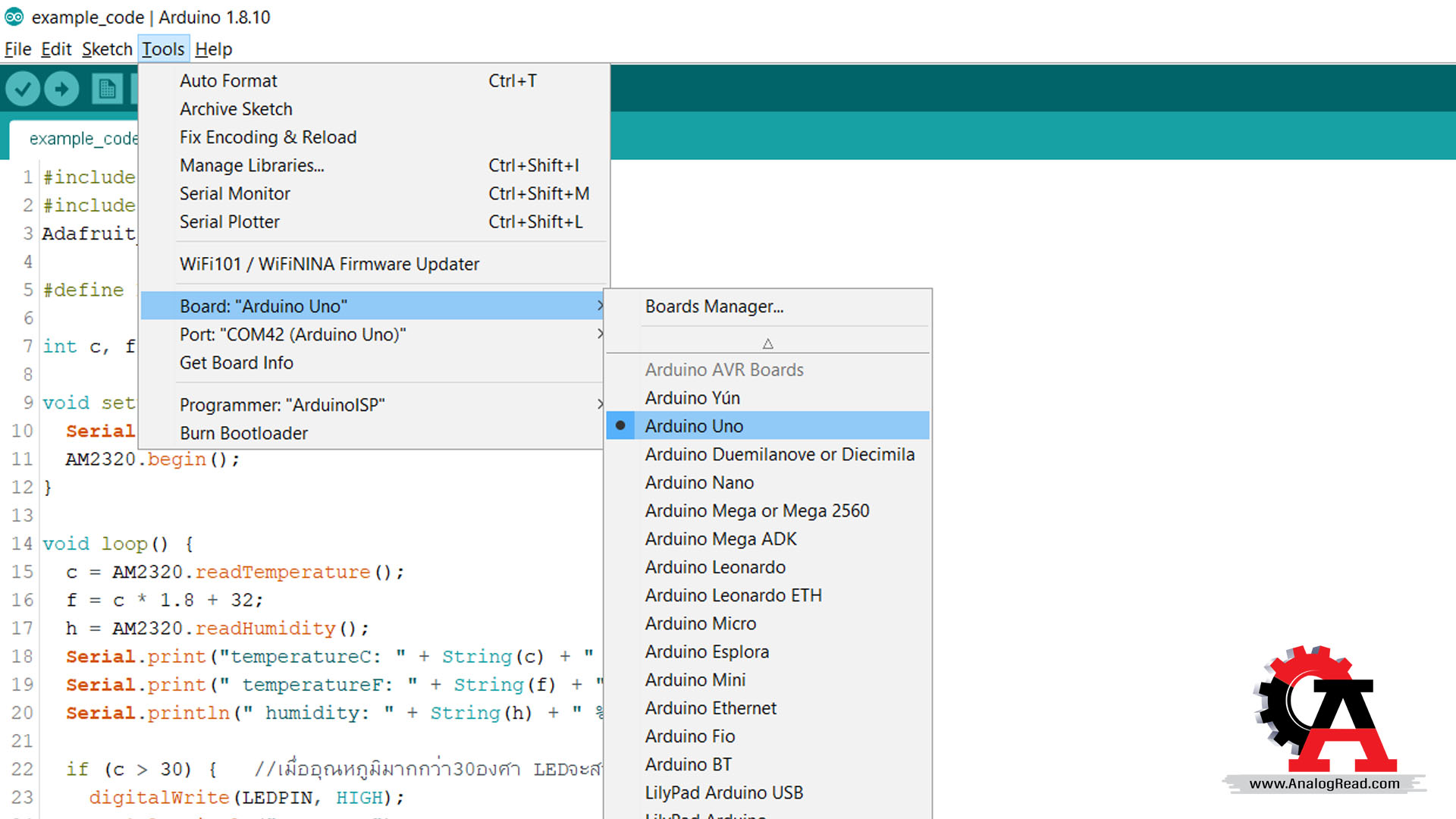Expand the Programmer: "ArduinoISP" submenu
Viewport: 1456px width, 819px height.
point(373,405)
